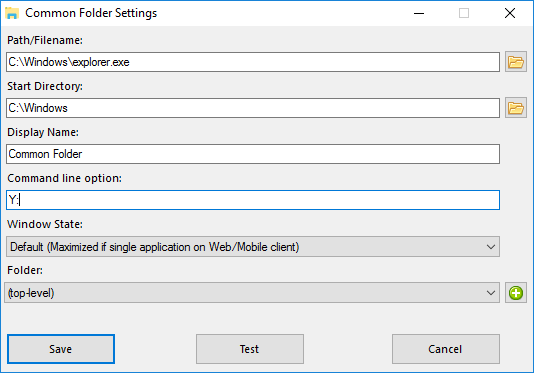534x373 pixels.
Task: Browse for Path/Filename with folder icon
Action: click(x=516, y=62)
